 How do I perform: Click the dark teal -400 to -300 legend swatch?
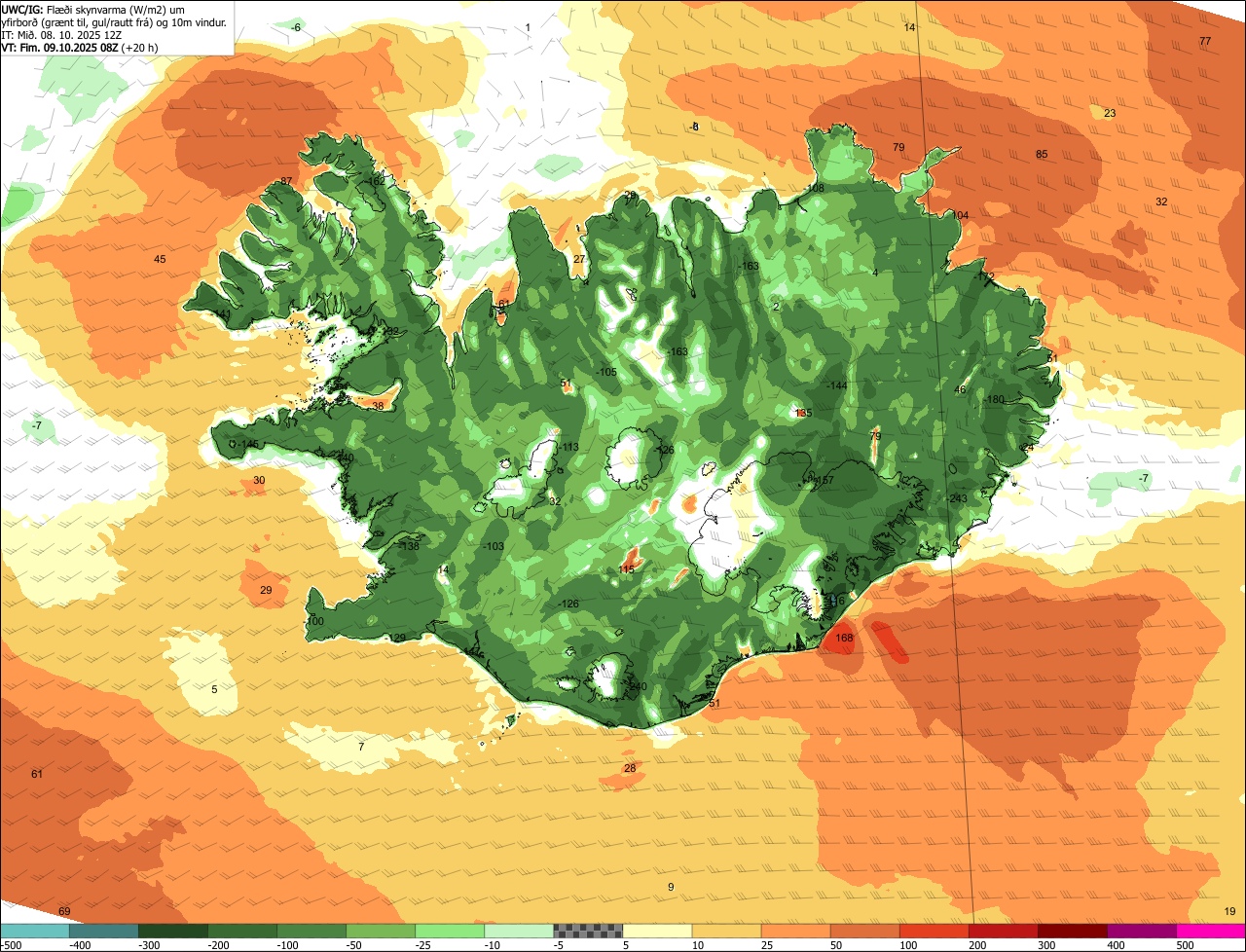pos(103,931)
